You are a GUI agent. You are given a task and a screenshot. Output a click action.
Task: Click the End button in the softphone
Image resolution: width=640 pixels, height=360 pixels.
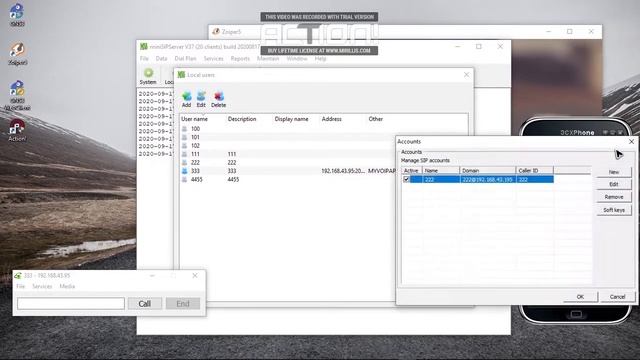pos(183,304)
